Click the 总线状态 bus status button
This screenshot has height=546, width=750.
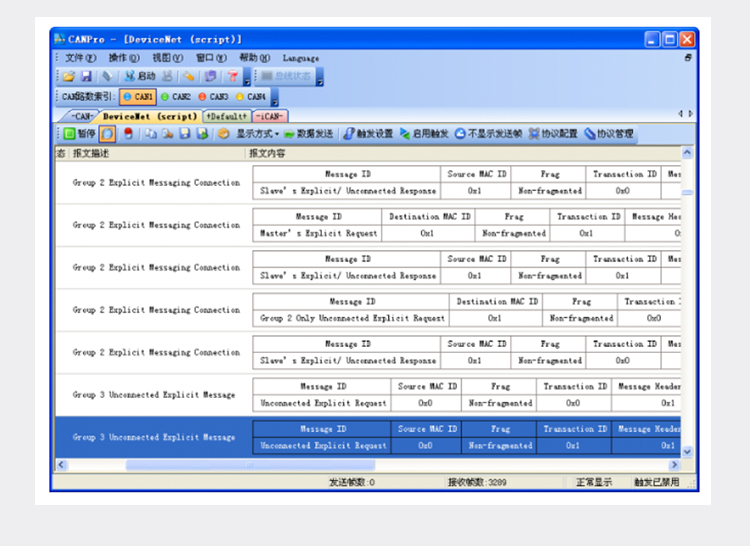286,76
